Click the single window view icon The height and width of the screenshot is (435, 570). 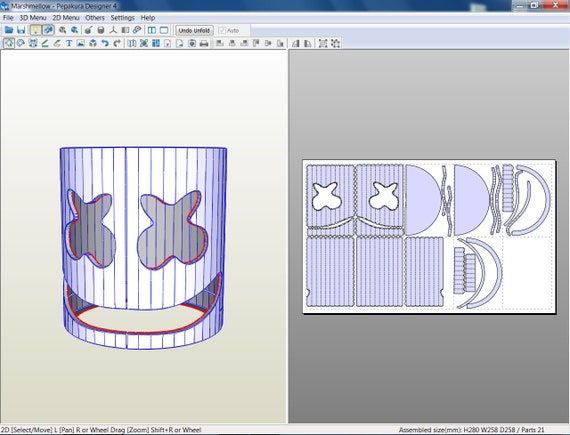[164, 30]
